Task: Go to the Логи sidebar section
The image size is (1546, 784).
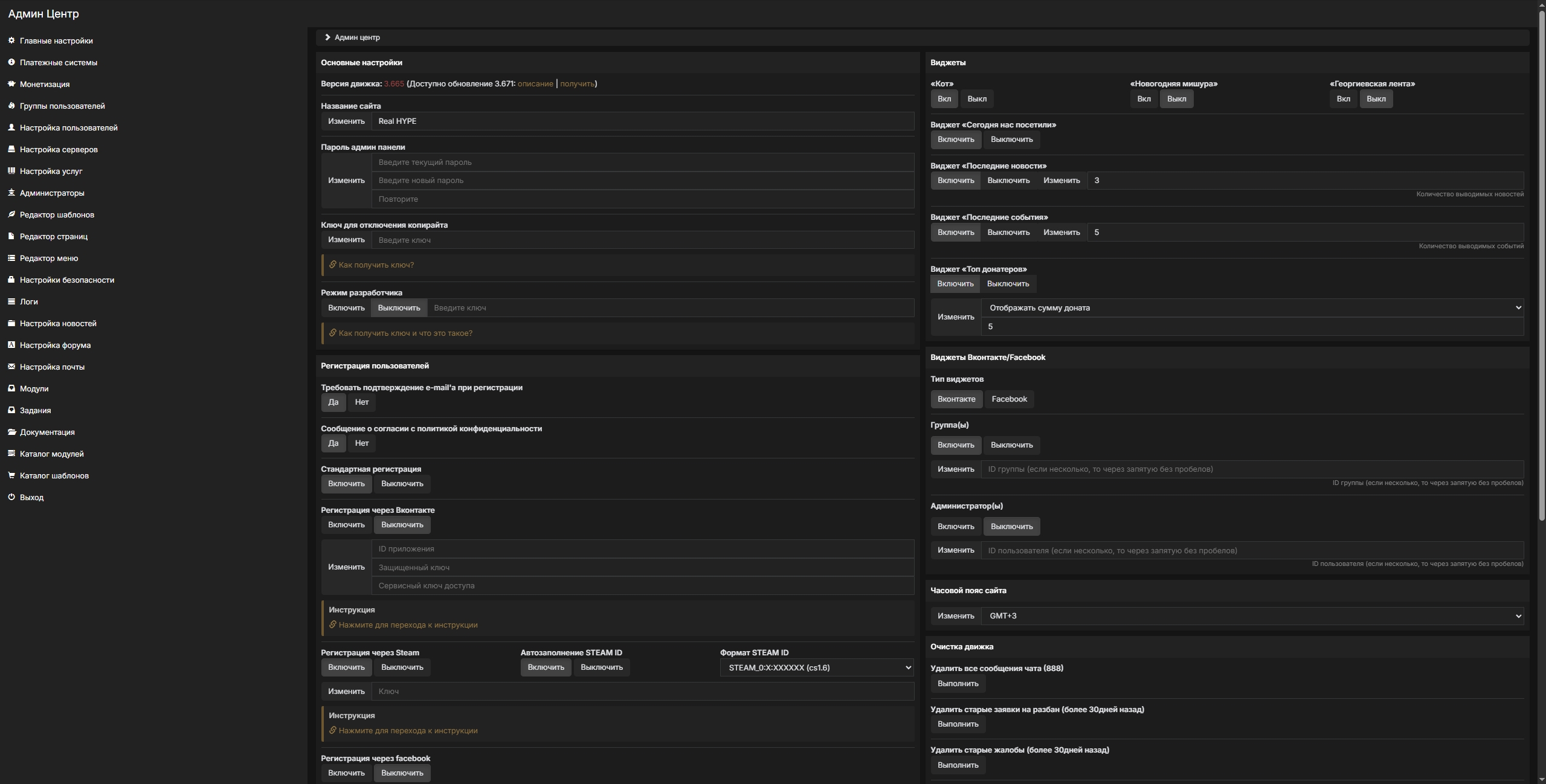Action: (28, 301)
